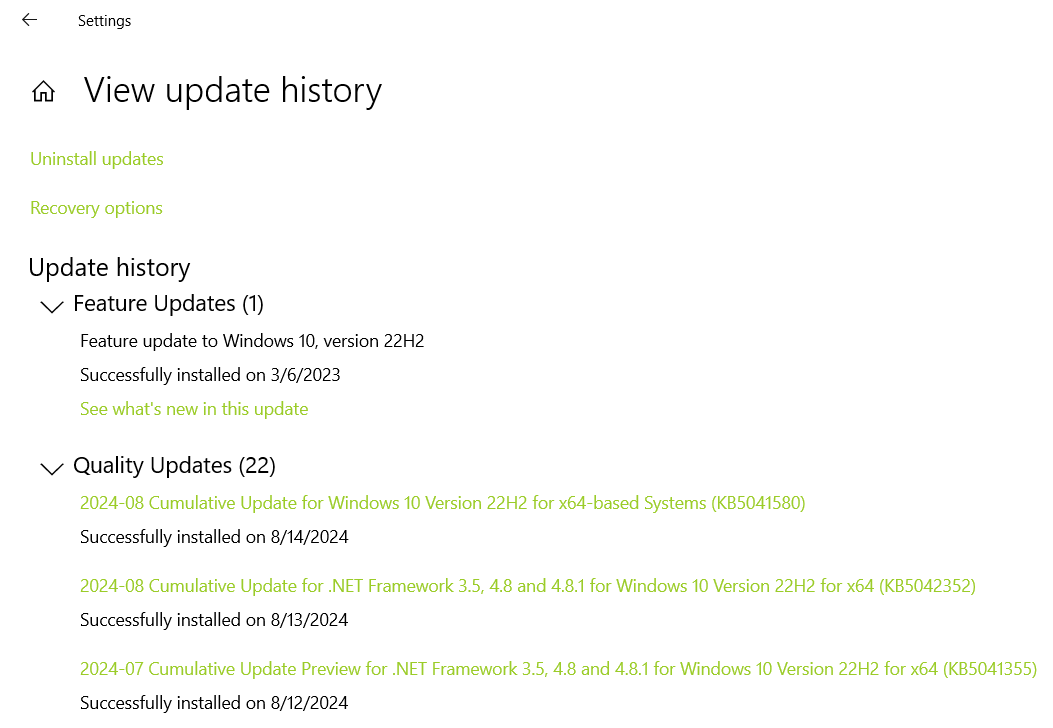This screenshot has height=728, width=1053.
Task: Open the KB5041580 cumulative update link
Action: coord(443,503)
